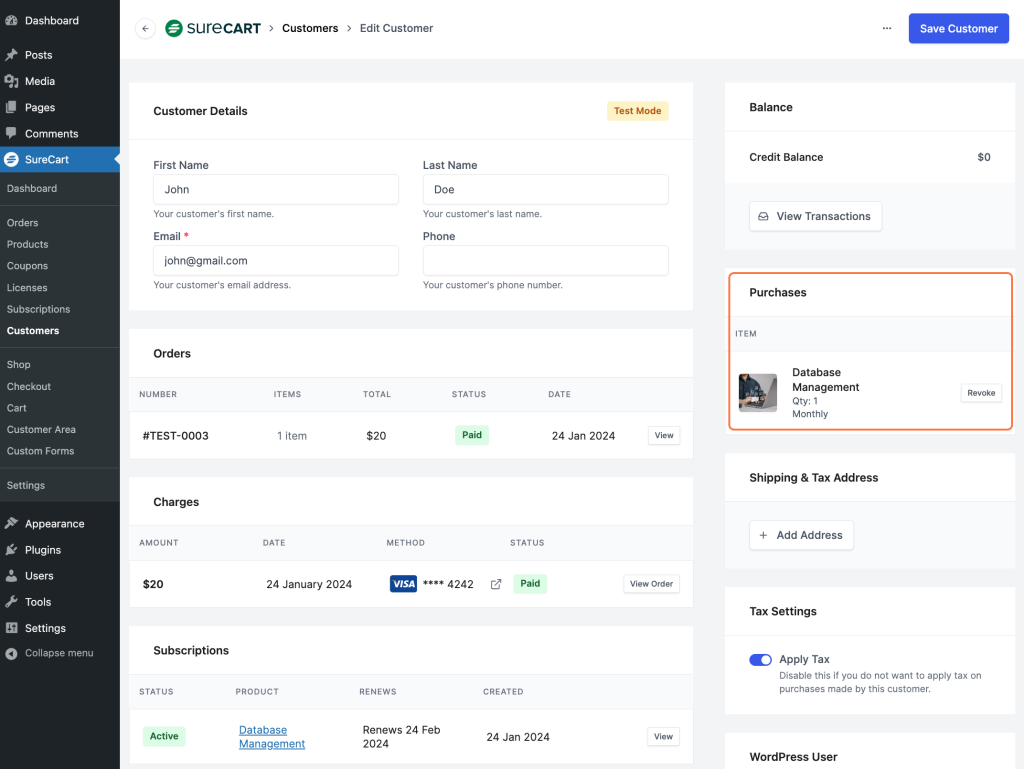The image size is (1024, 769).
Task: Open Appearance in the admin sidebar
Action: coord(54,524)
